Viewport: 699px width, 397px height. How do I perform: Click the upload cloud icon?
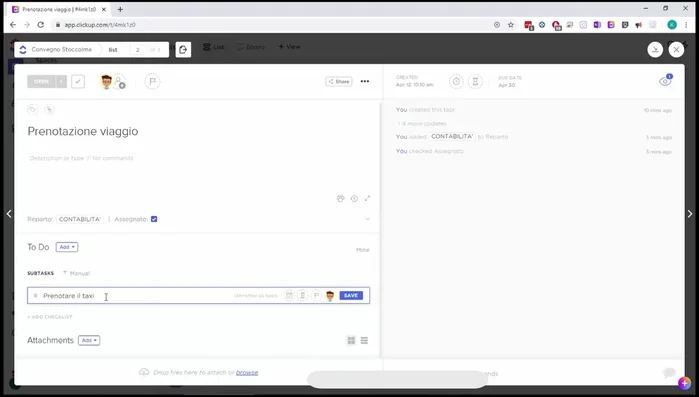(x=144, y=372)
